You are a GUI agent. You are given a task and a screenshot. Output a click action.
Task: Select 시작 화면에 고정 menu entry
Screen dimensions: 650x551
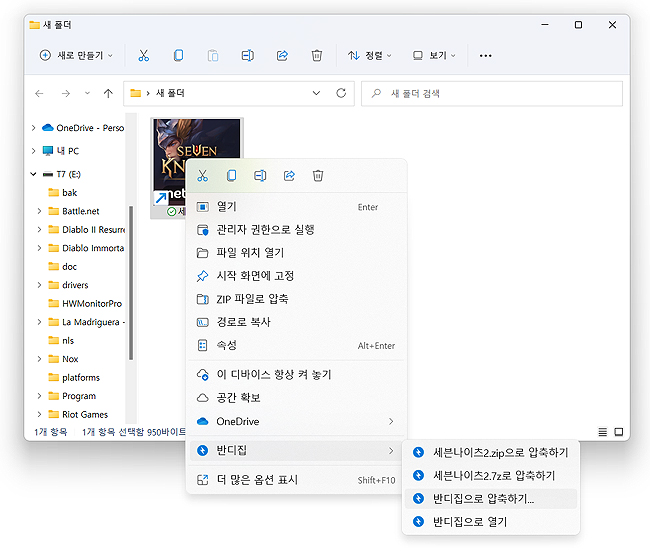click(296, 276)
